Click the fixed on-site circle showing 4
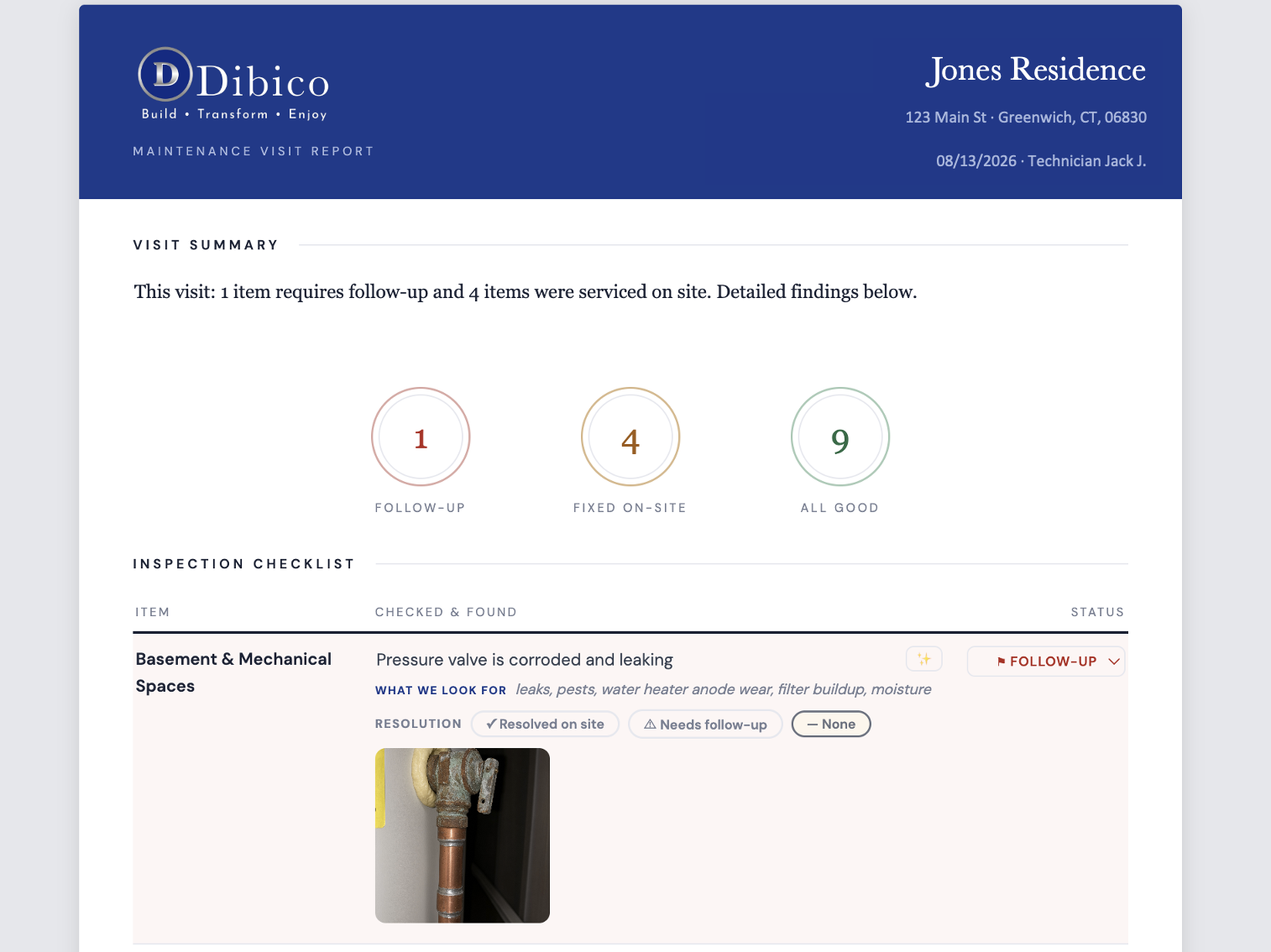The width and height of the screenshot is (1271, 952). click(630, 437)
